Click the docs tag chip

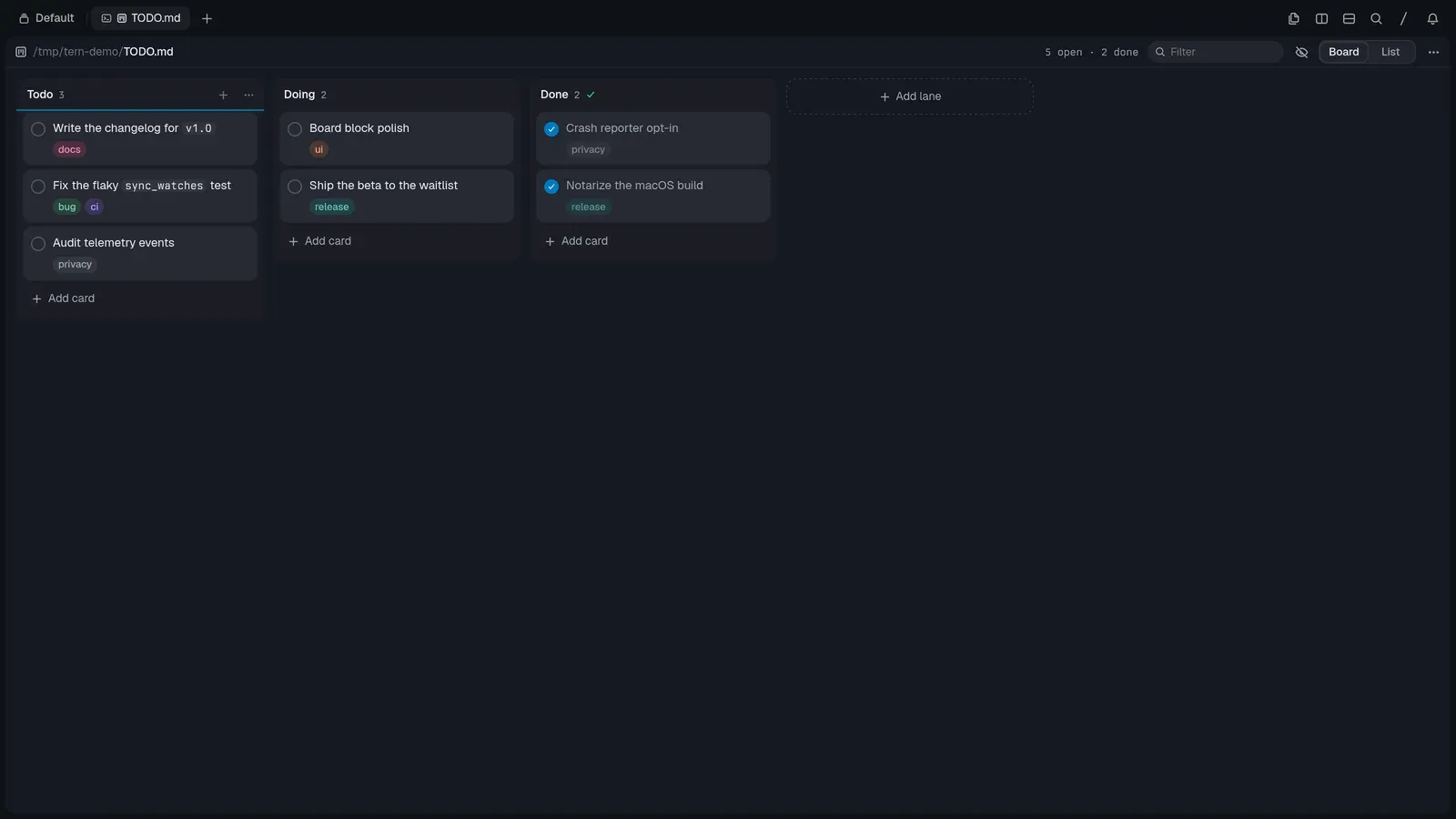pos(69,149)
